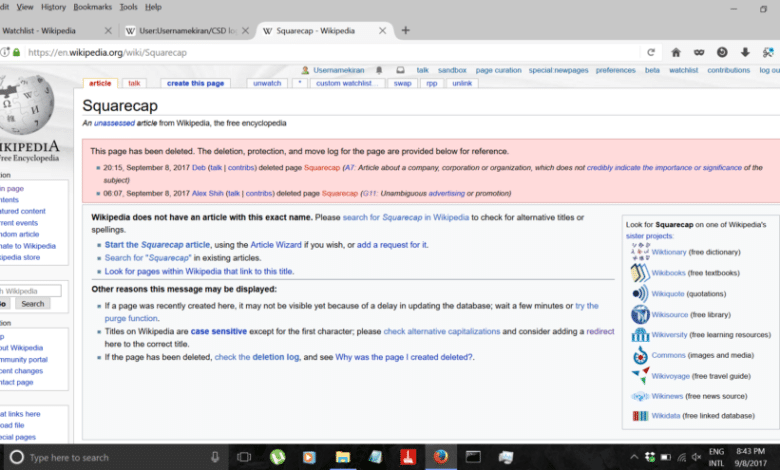
Task: Open the watchlist link in the header
Action: pyautogui.click(x=683, y=70)
